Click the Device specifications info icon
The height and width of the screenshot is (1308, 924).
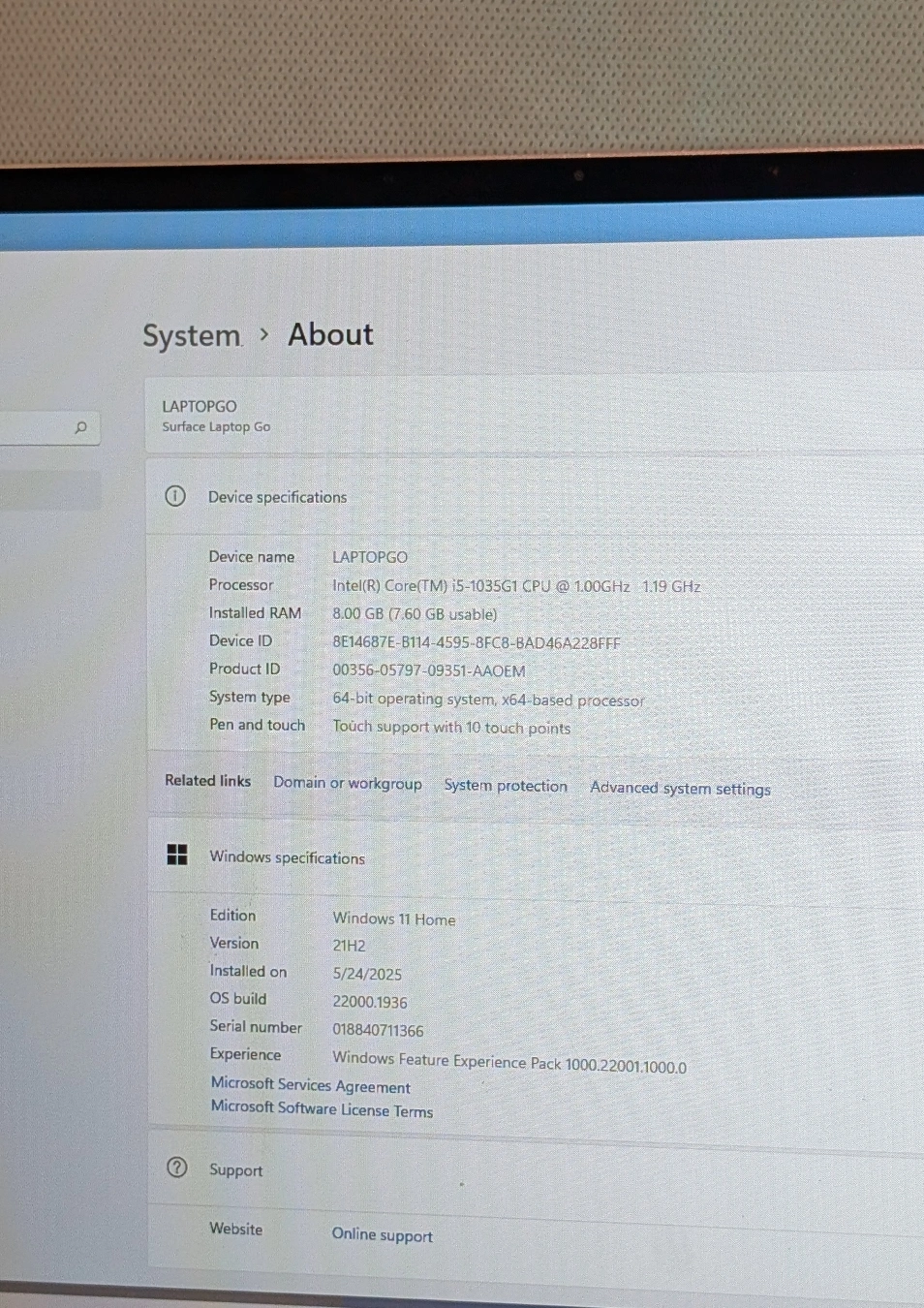click(x=175, y=496)
